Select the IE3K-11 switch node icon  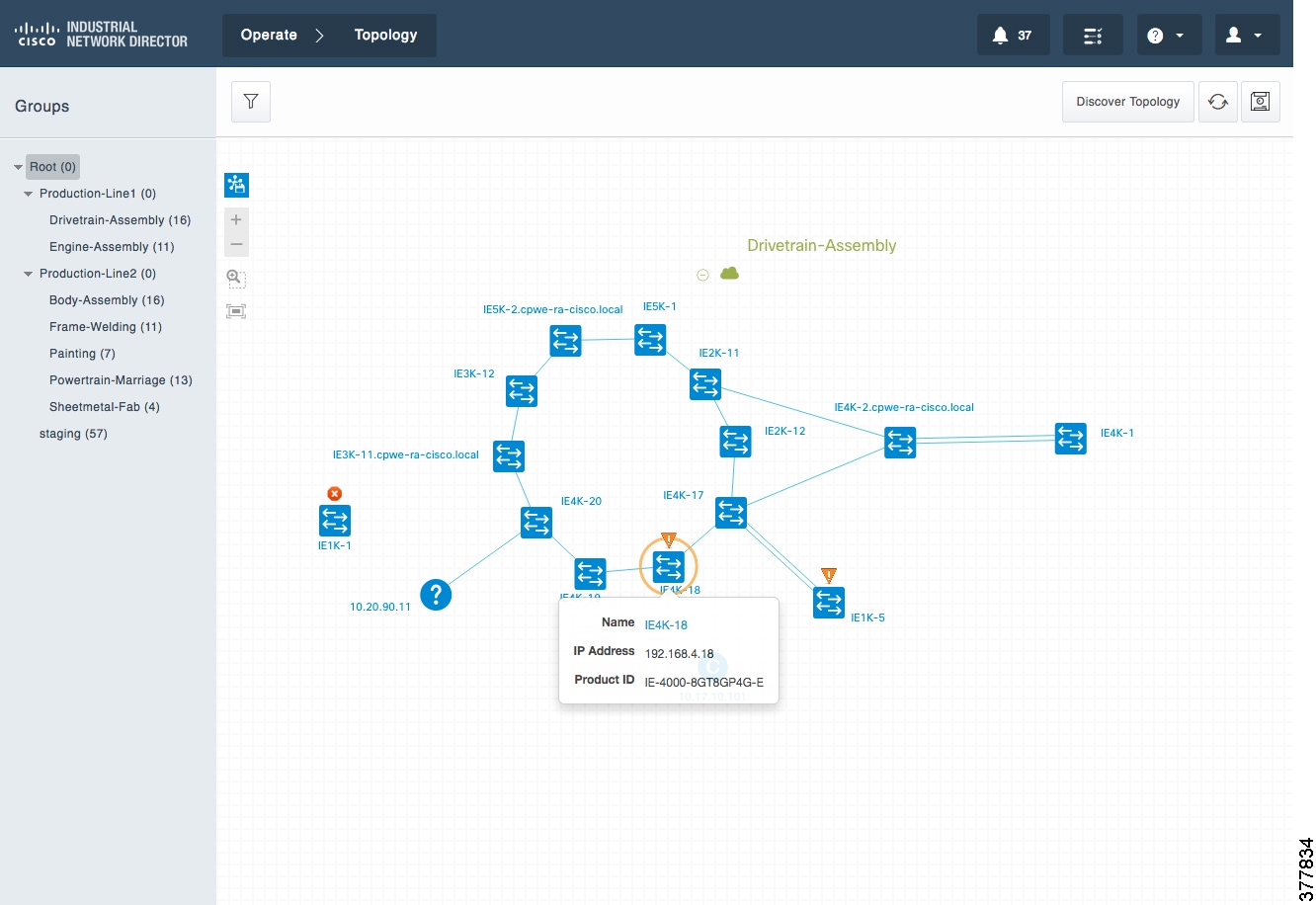click(509, 456)
